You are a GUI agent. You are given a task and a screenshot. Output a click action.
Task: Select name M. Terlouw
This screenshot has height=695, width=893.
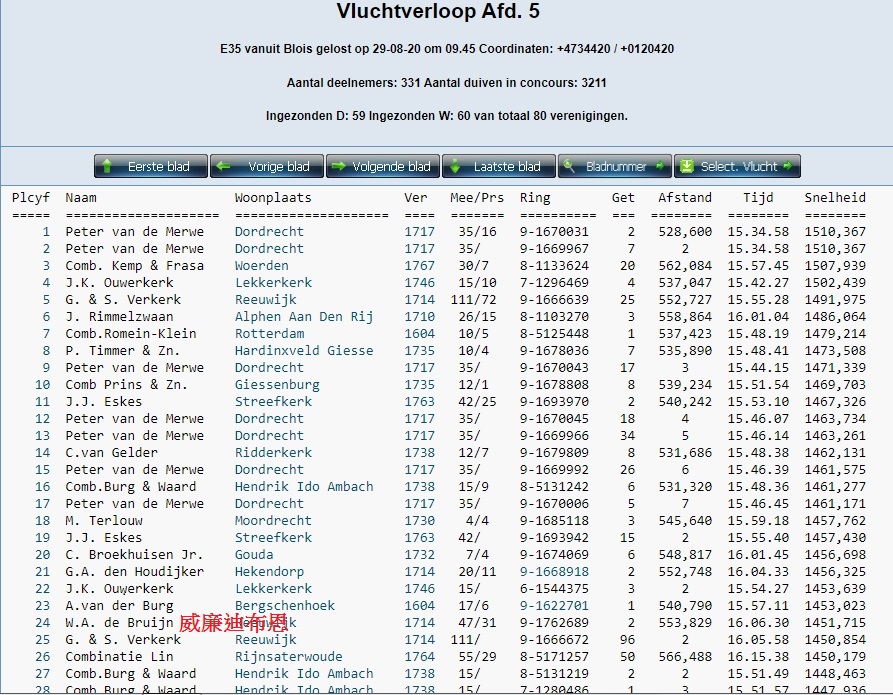click(x=104, y=521)
